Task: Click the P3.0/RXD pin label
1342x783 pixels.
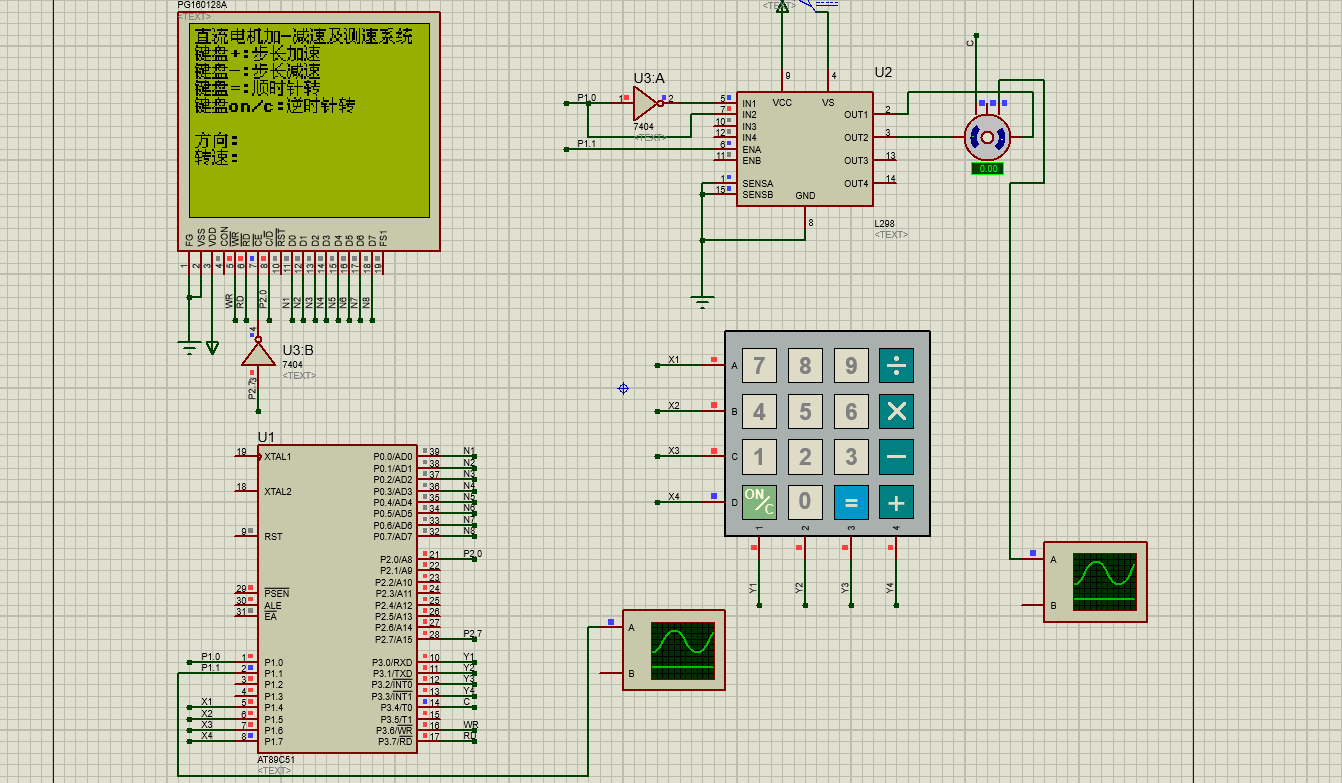Action: tap(393, 663)
